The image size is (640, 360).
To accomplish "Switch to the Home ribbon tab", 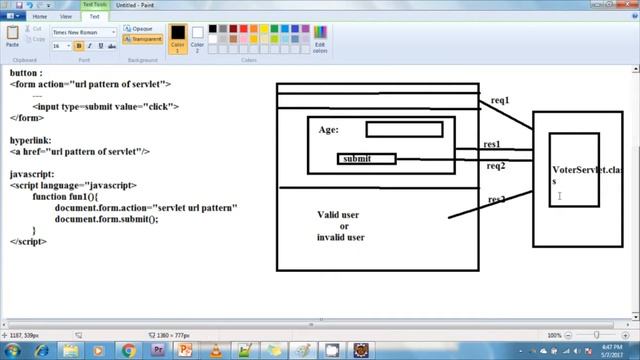I will pos(40,16).
